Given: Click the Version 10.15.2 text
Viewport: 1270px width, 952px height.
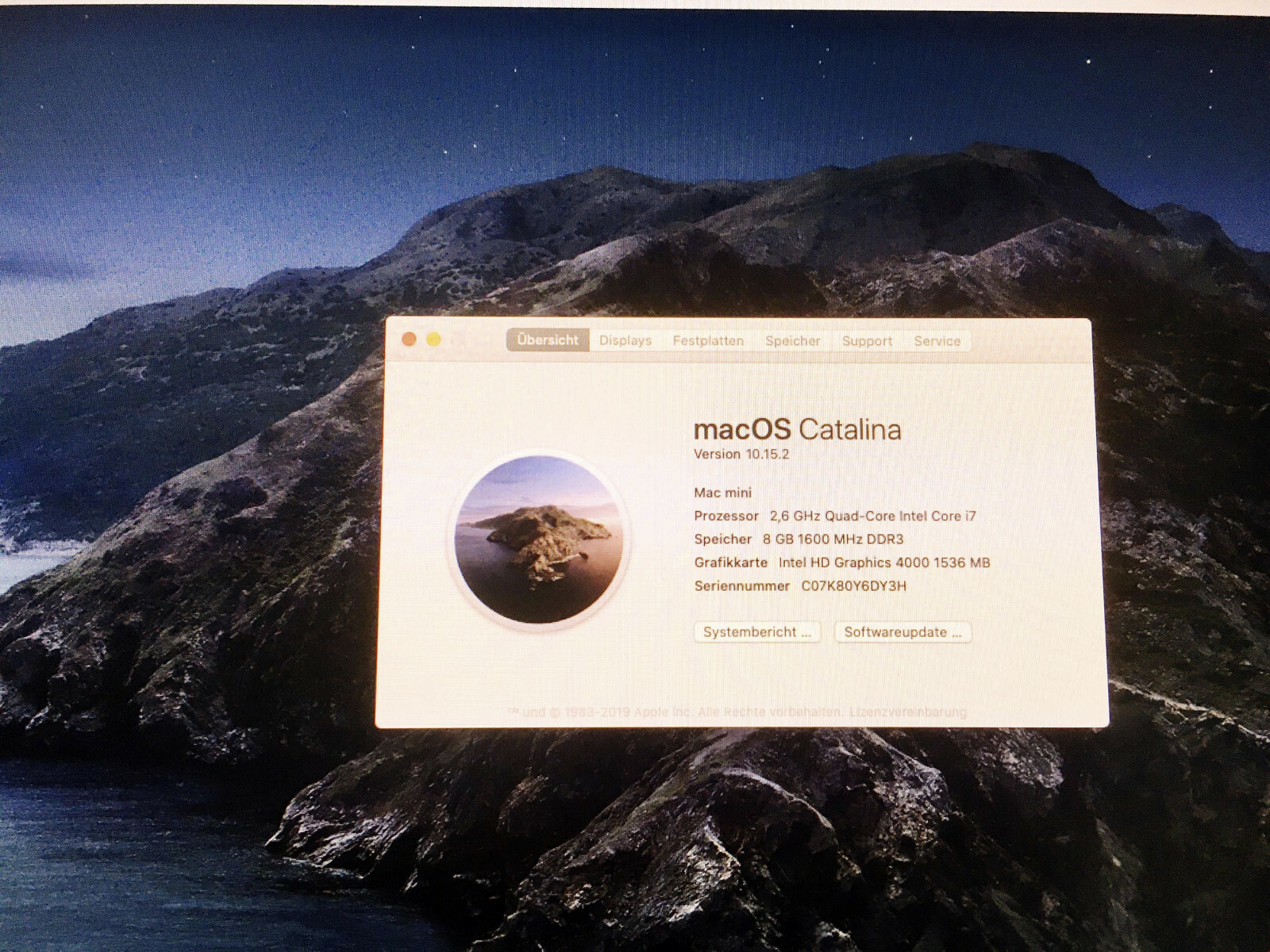Looking at the screenshot, I should [741, 455].
